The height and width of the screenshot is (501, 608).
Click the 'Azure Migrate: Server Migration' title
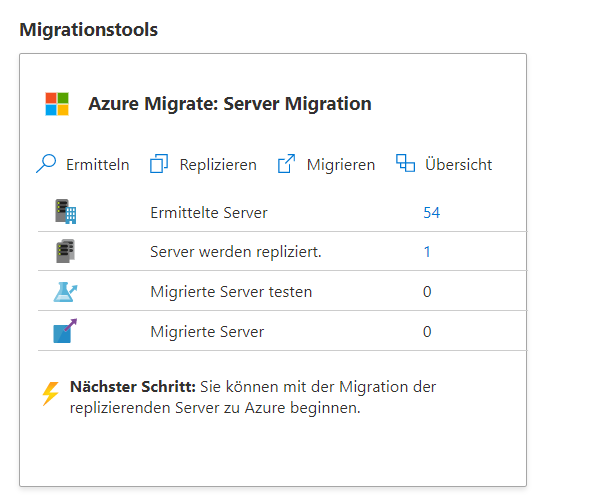tap(230, 104)
